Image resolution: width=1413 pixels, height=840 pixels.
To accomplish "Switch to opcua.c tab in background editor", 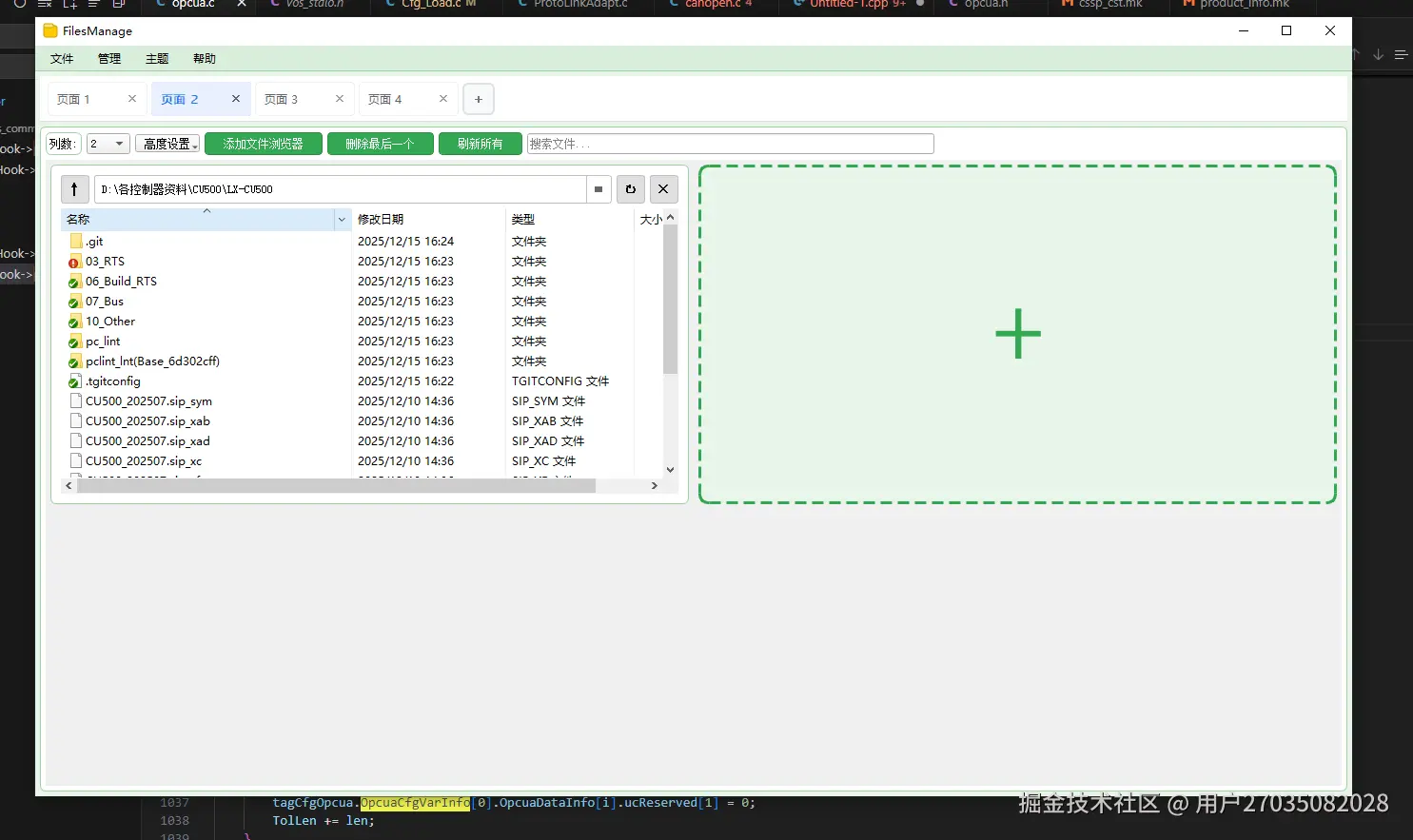I will (x=194, y=5).
